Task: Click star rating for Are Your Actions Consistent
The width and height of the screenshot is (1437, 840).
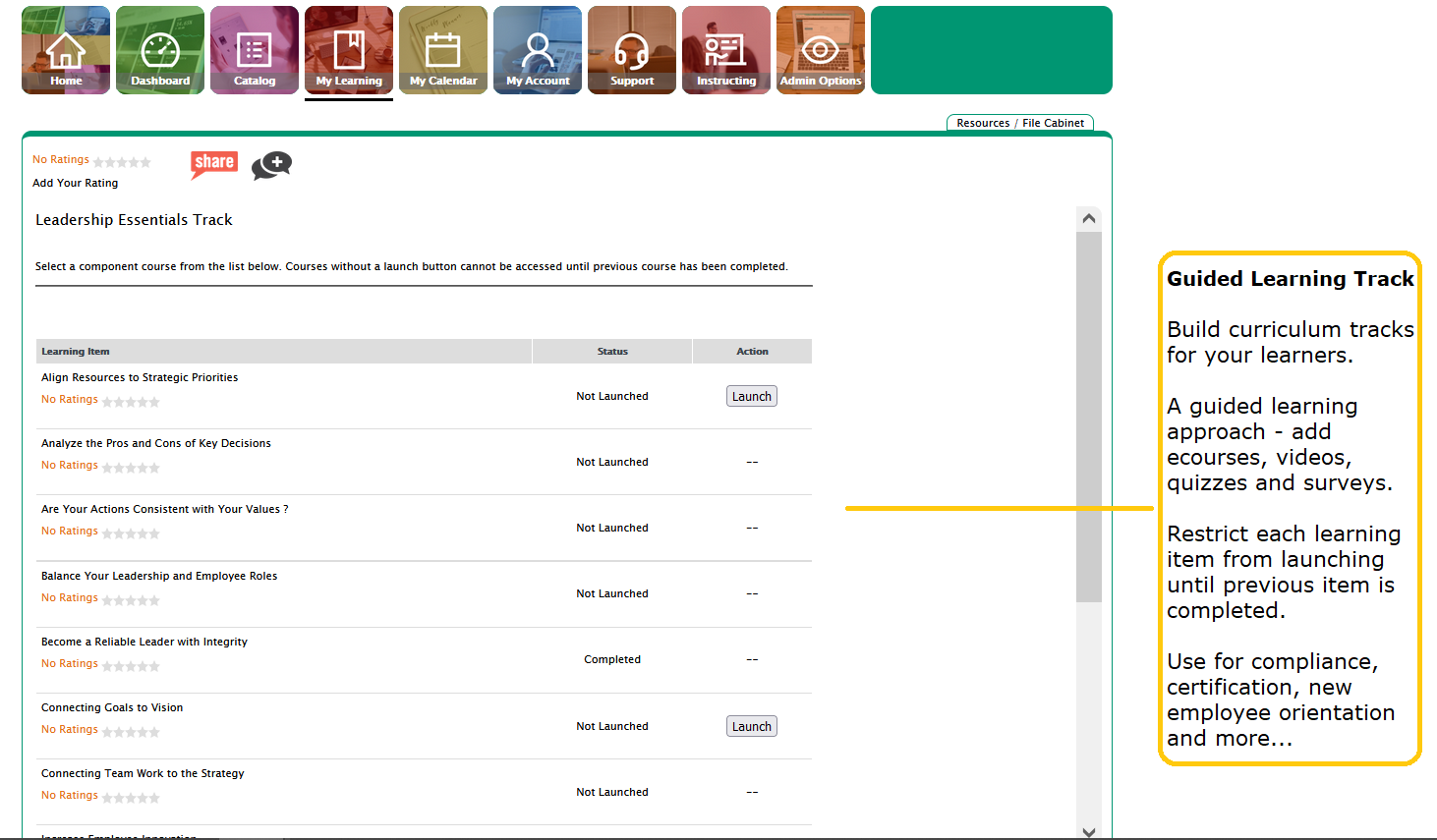Action: point(131,533)
